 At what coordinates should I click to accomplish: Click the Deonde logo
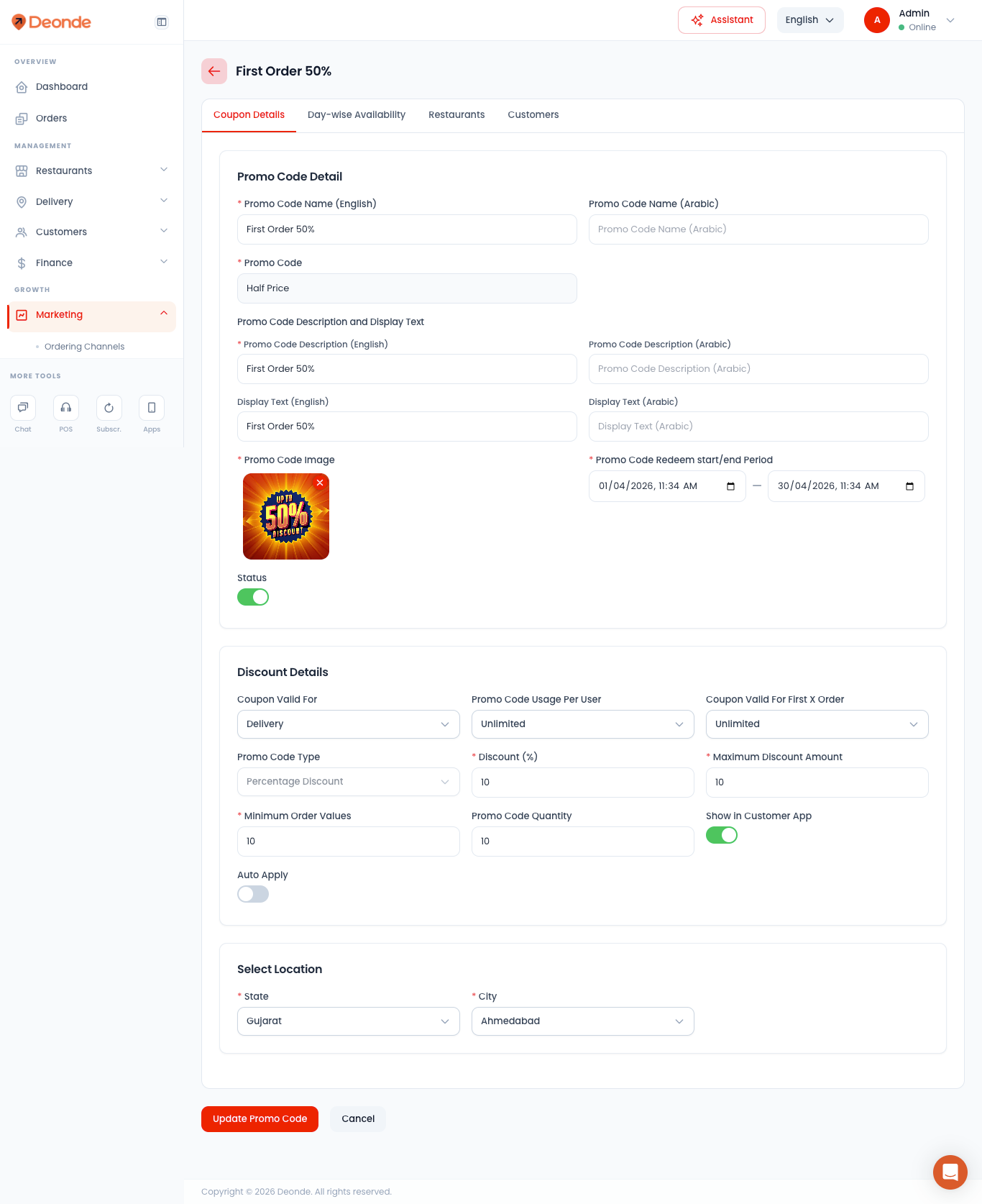click(51, 22)
